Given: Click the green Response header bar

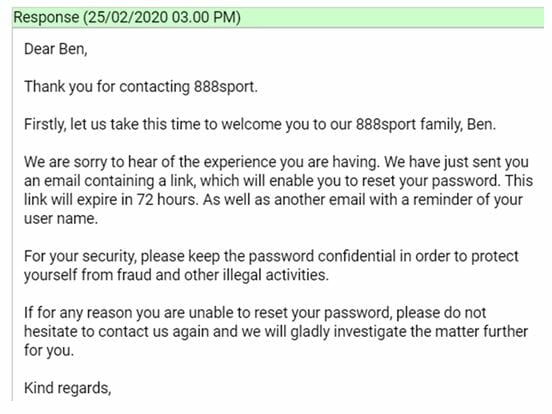Looking at the screenshot, I should click(x=278, y=17).
